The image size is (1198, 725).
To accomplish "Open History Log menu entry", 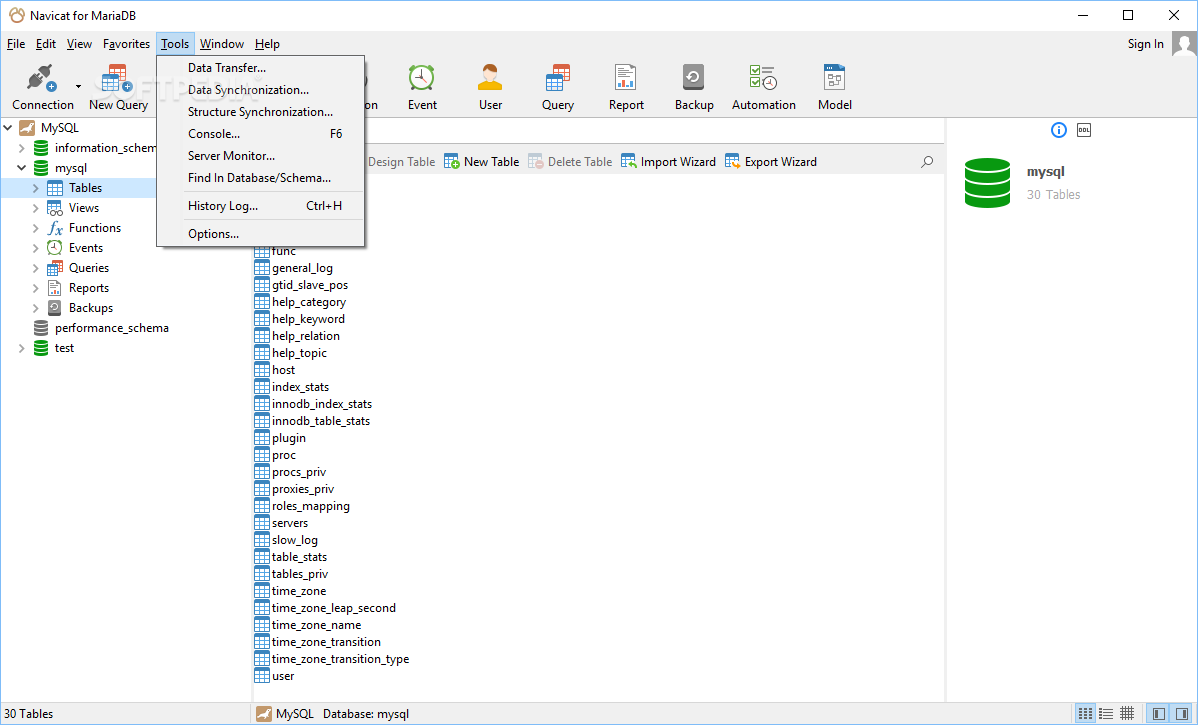I will [x=261, y=206].
